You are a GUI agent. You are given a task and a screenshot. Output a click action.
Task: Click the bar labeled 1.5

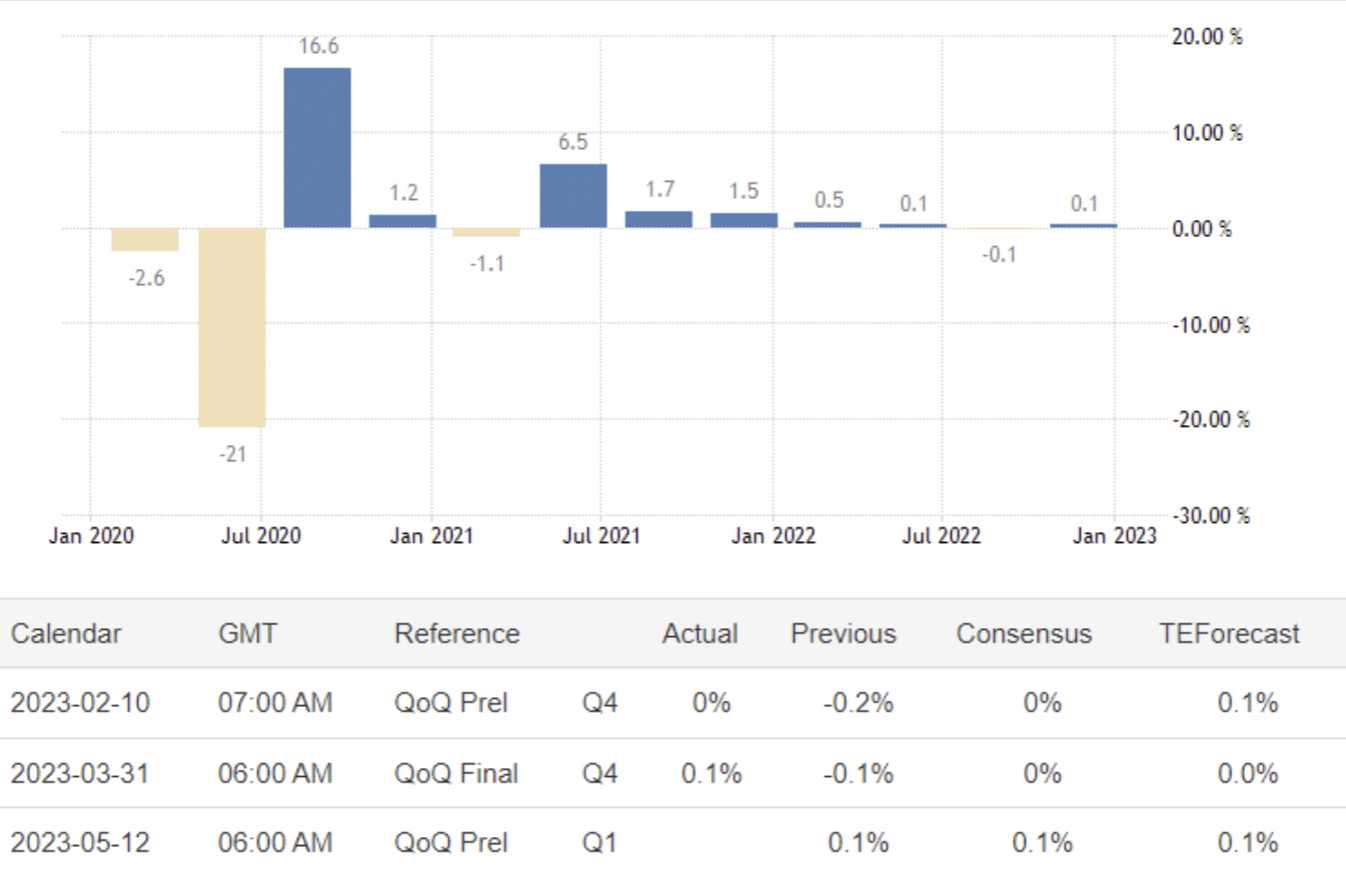[744, 220]
